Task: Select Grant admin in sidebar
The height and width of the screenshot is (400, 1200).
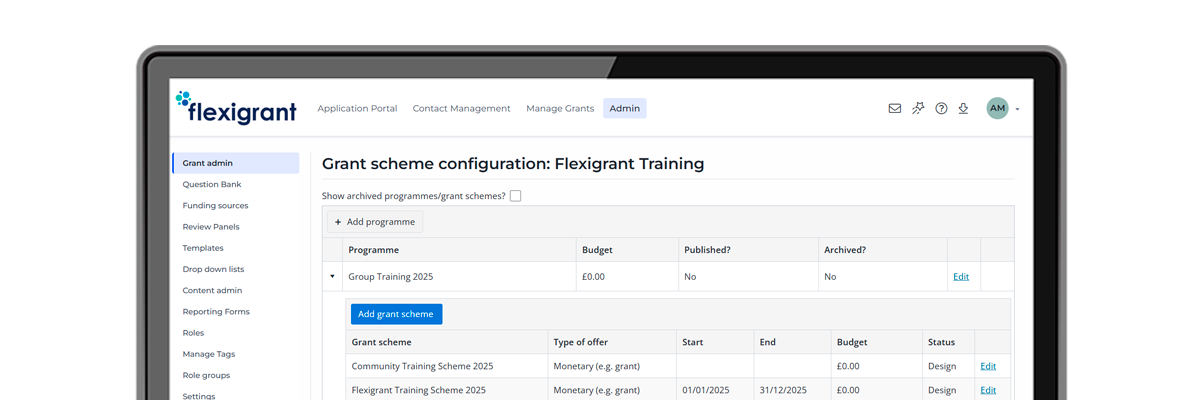Action: 236,163
